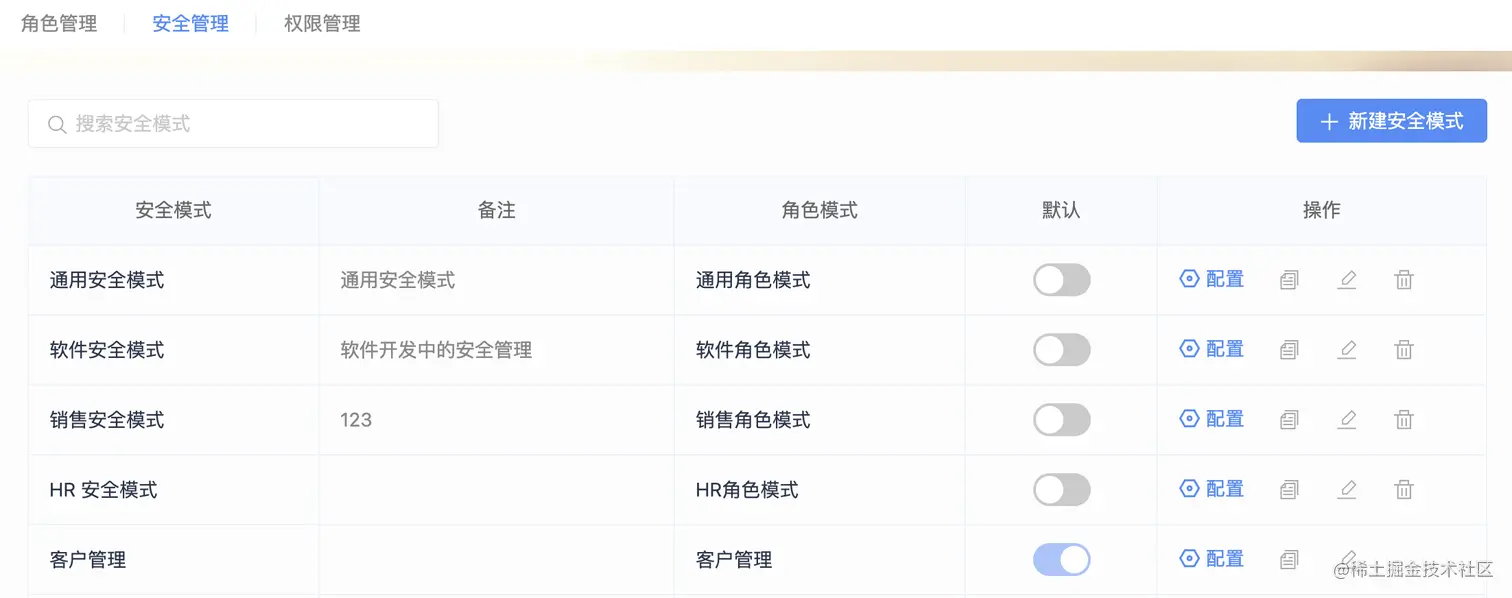Enable default toggle for 通用安全模式
Viewport: 1512px width, 598px height.
(1061, 280)
